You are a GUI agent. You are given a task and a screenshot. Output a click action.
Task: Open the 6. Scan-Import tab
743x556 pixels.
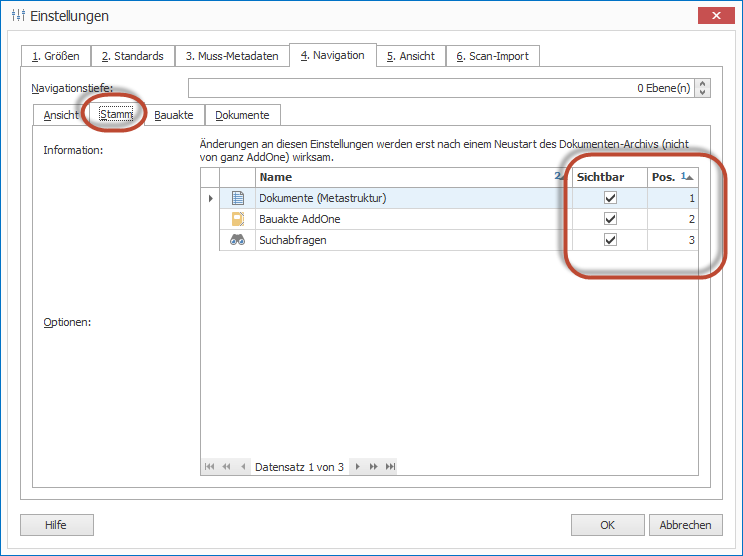click(492, 56)
